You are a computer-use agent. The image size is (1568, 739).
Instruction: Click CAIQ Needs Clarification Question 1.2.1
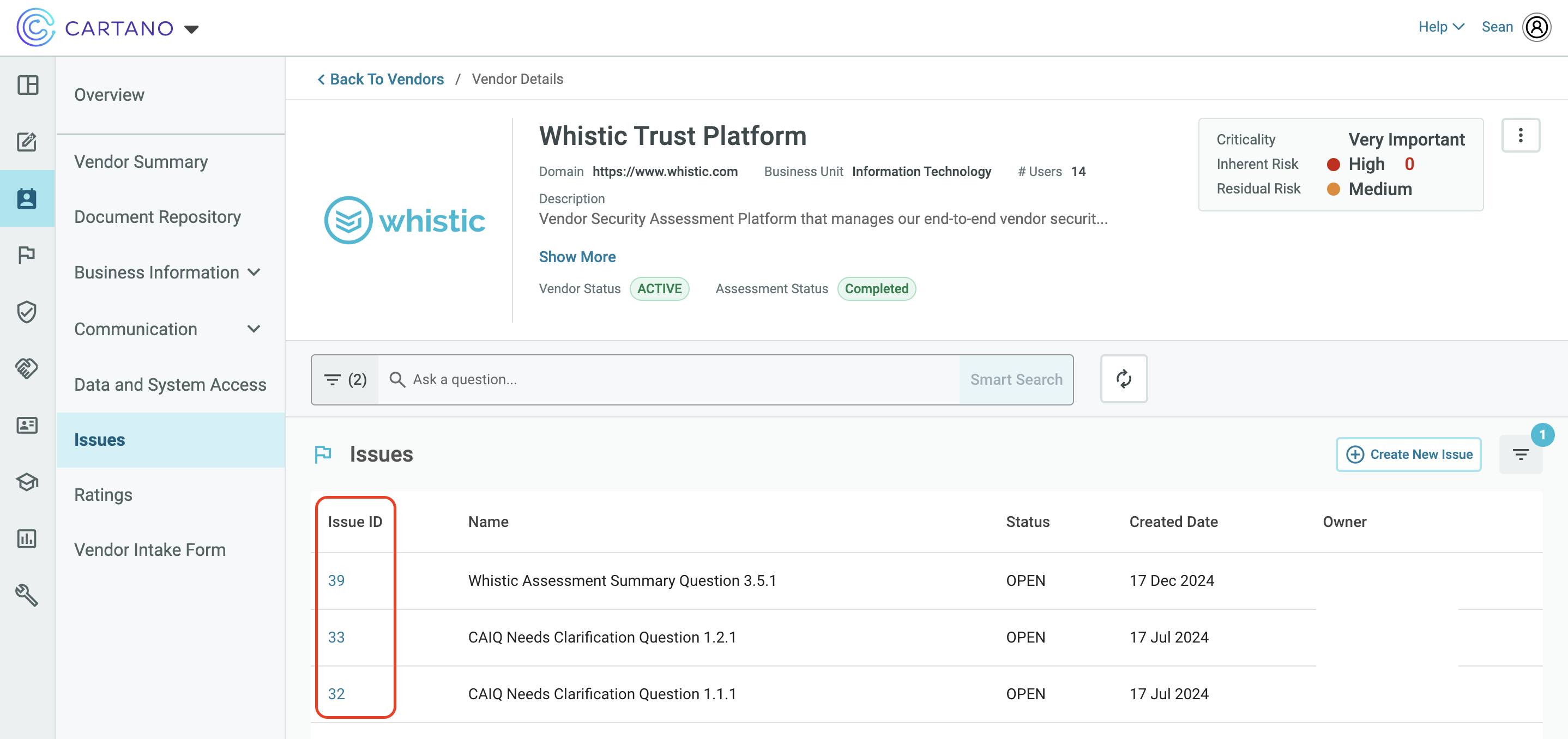point(601,638)
